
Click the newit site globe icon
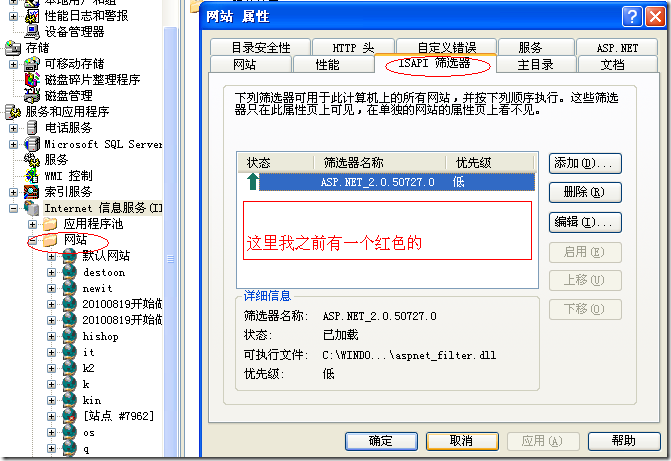[x=69, y=288]
